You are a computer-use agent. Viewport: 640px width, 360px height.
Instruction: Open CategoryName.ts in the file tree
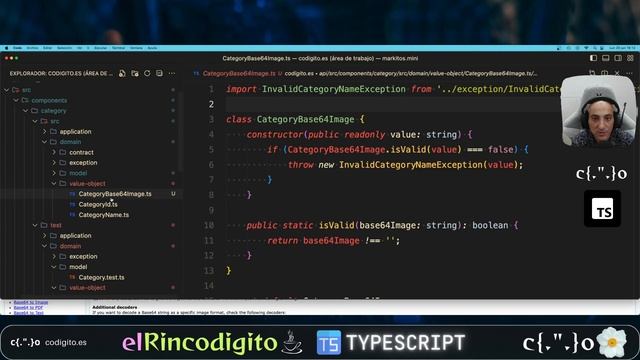point(104,215)
